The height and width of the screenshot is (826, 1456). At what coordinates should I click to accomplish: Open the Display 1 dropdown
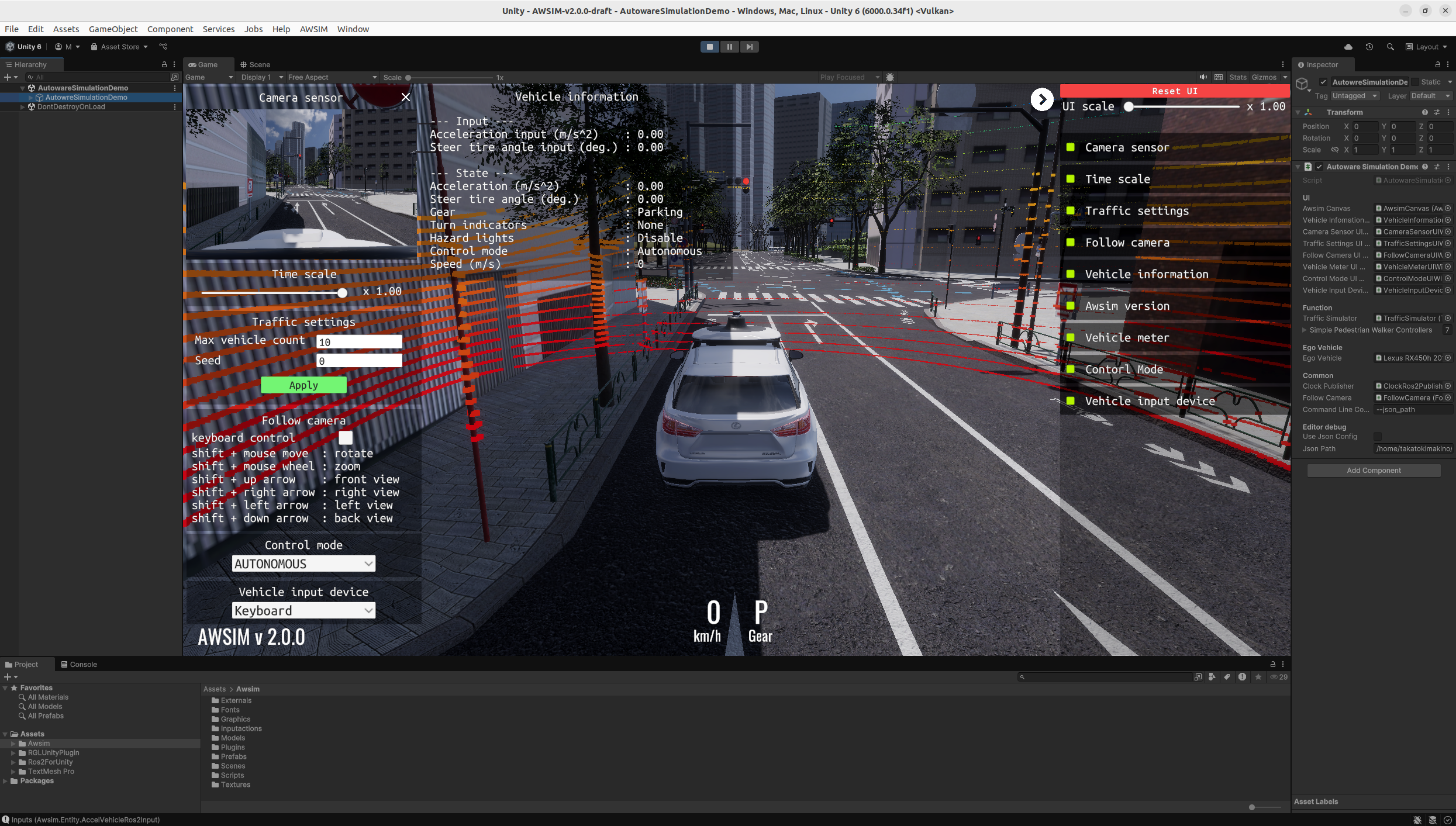coord(262,77)
